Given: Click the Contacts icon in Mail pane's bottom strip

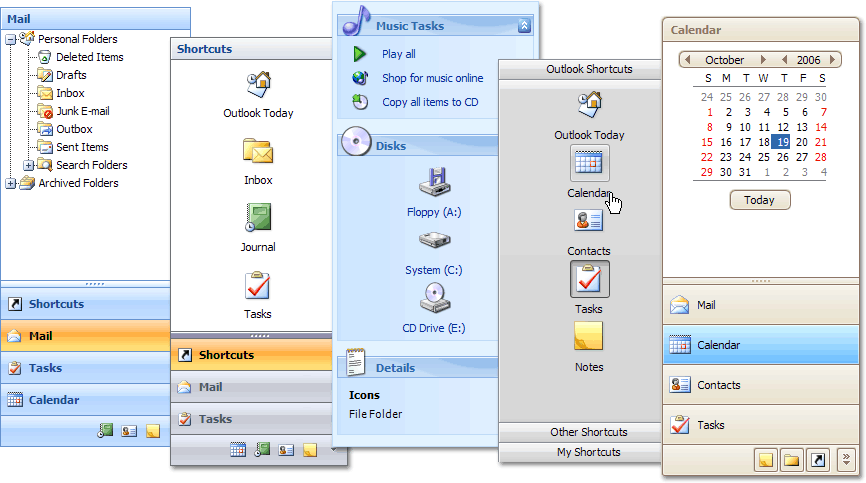Looking at the screenshot, I should pos(129,431).
